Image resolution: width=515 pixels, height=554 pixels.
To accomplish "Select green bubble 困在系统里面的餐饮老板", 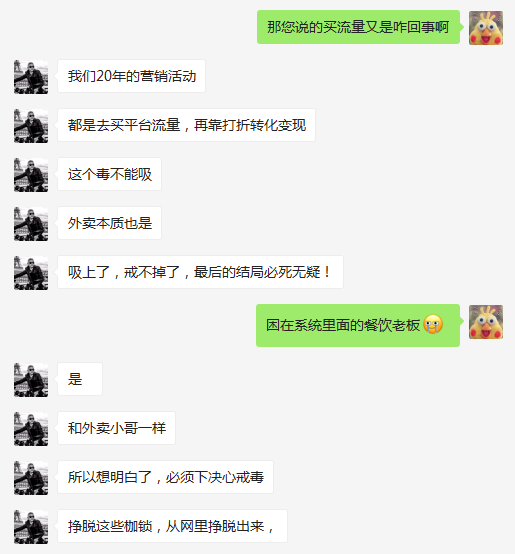I will (x=358, y=325).
